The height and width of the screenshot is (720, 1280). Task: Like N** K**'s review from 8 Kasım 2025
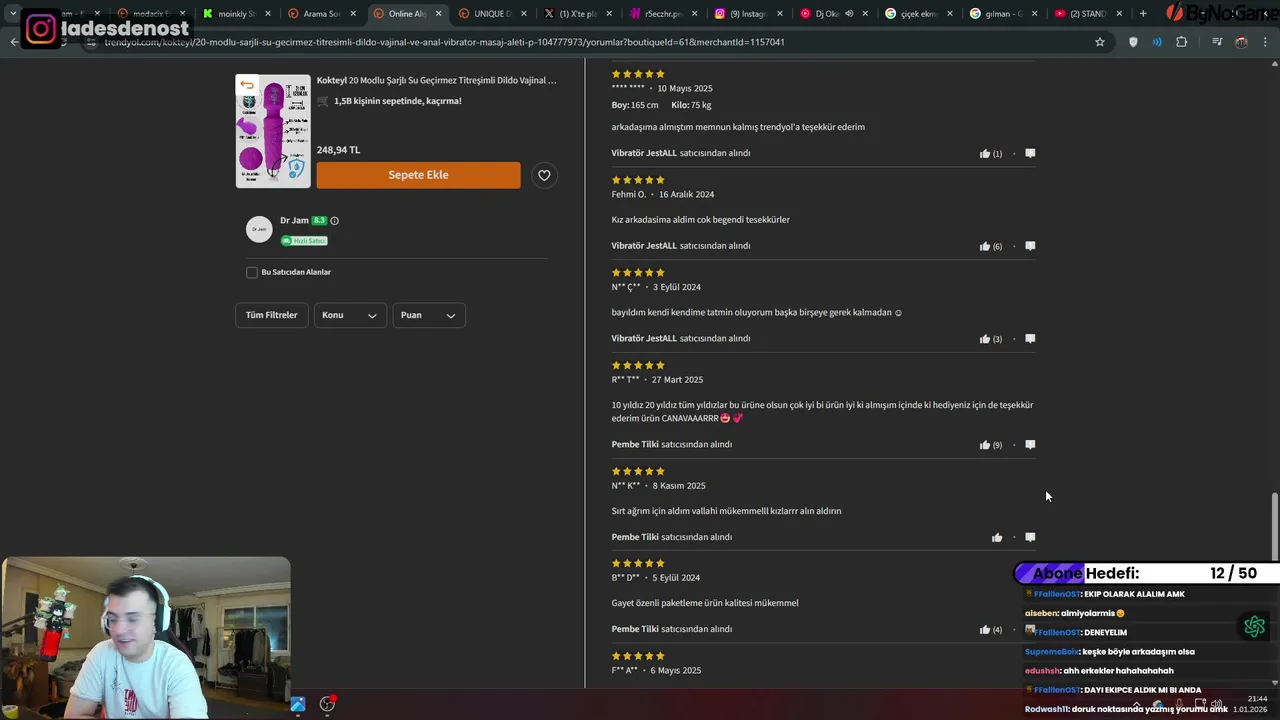click(x=997, y=538)
